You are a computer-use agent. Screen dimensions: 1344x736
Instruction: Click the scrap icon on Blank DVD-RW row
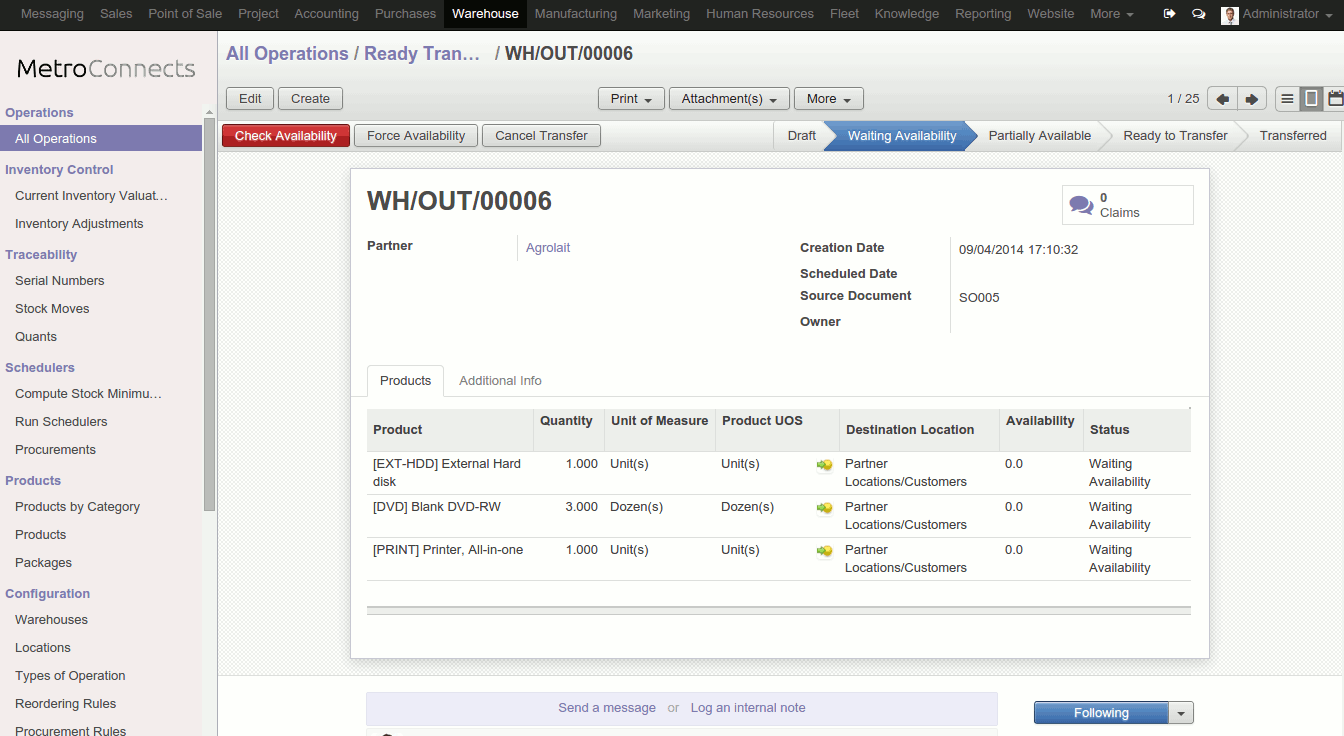click(825, 508)
